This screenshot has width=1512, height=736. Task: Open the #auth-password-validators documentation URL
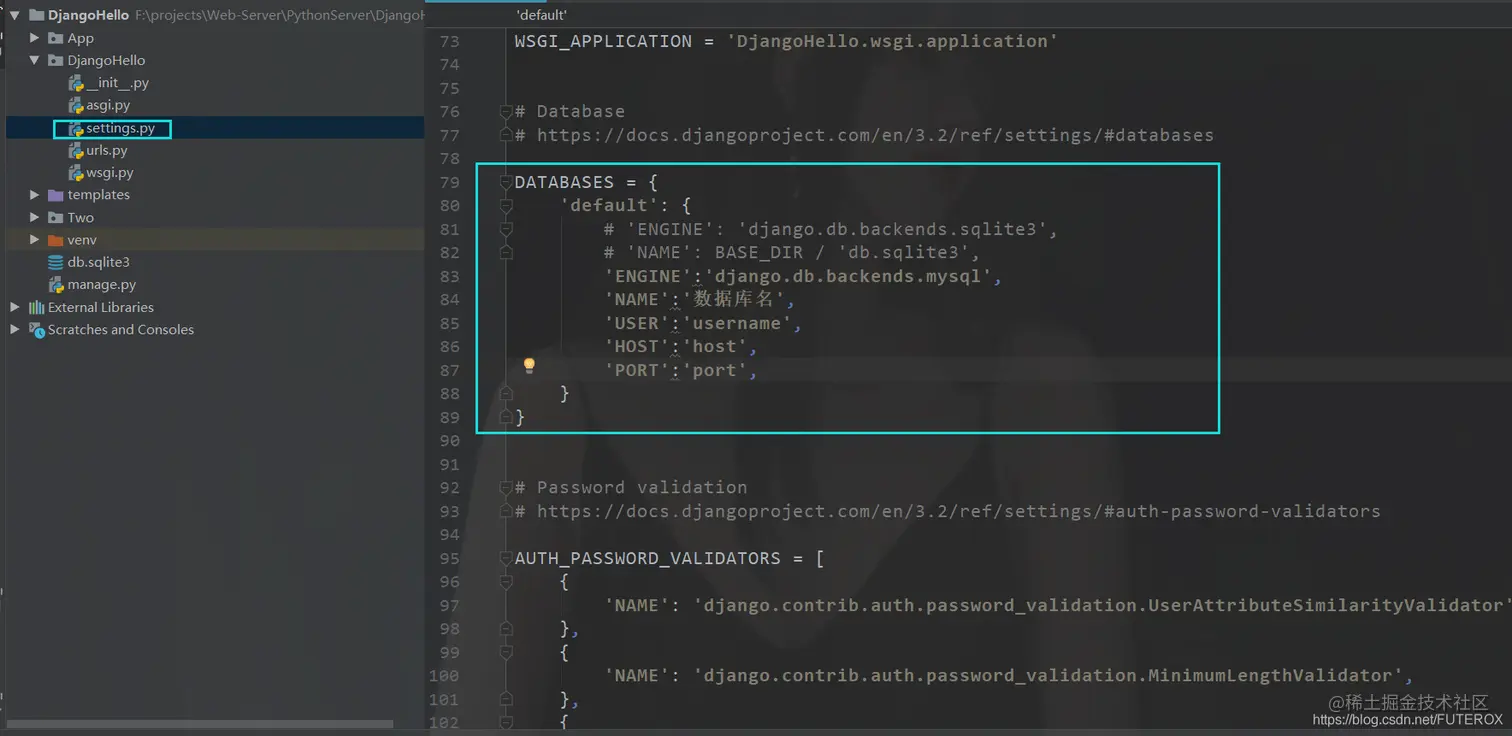point(958,511)
